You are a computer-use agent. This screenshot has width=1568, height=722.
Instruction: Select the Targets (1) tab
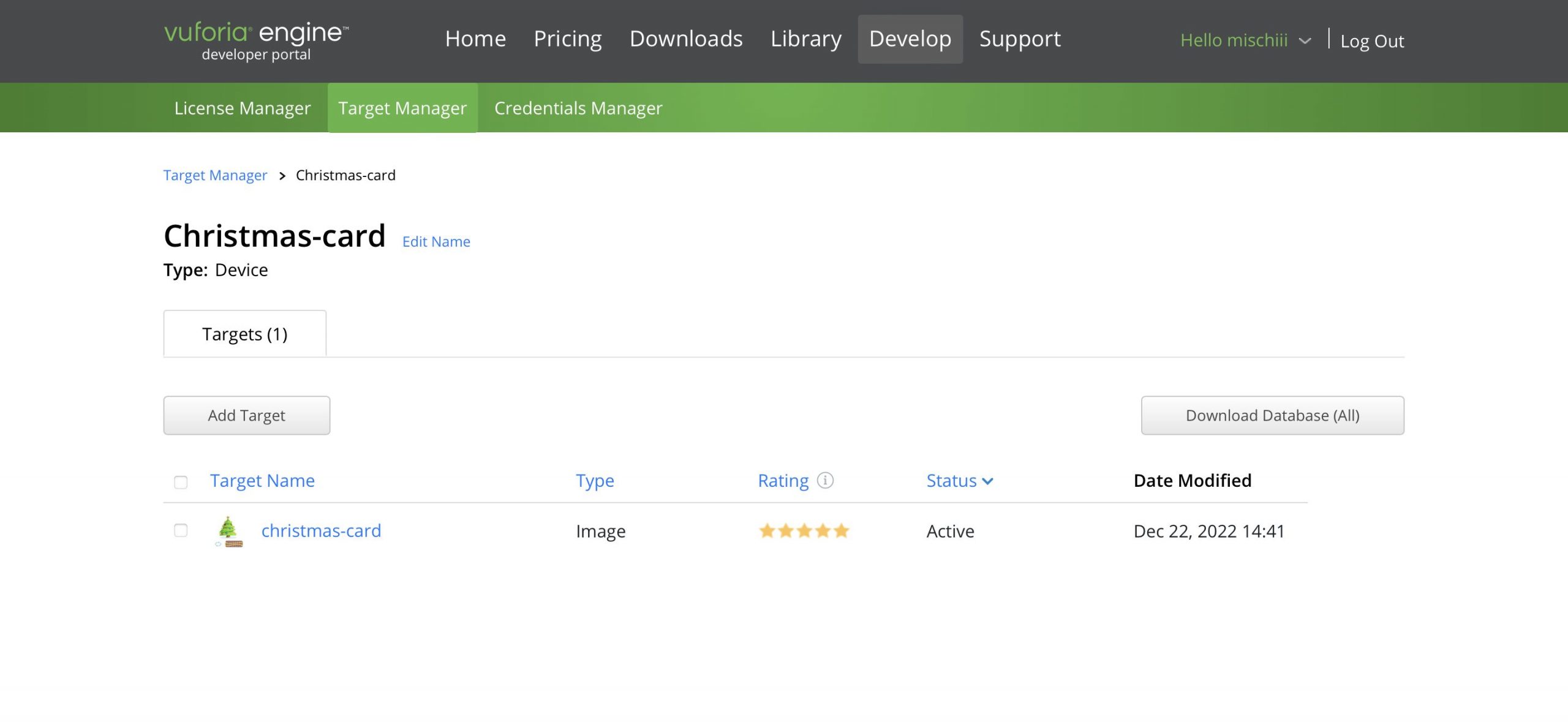245,334
